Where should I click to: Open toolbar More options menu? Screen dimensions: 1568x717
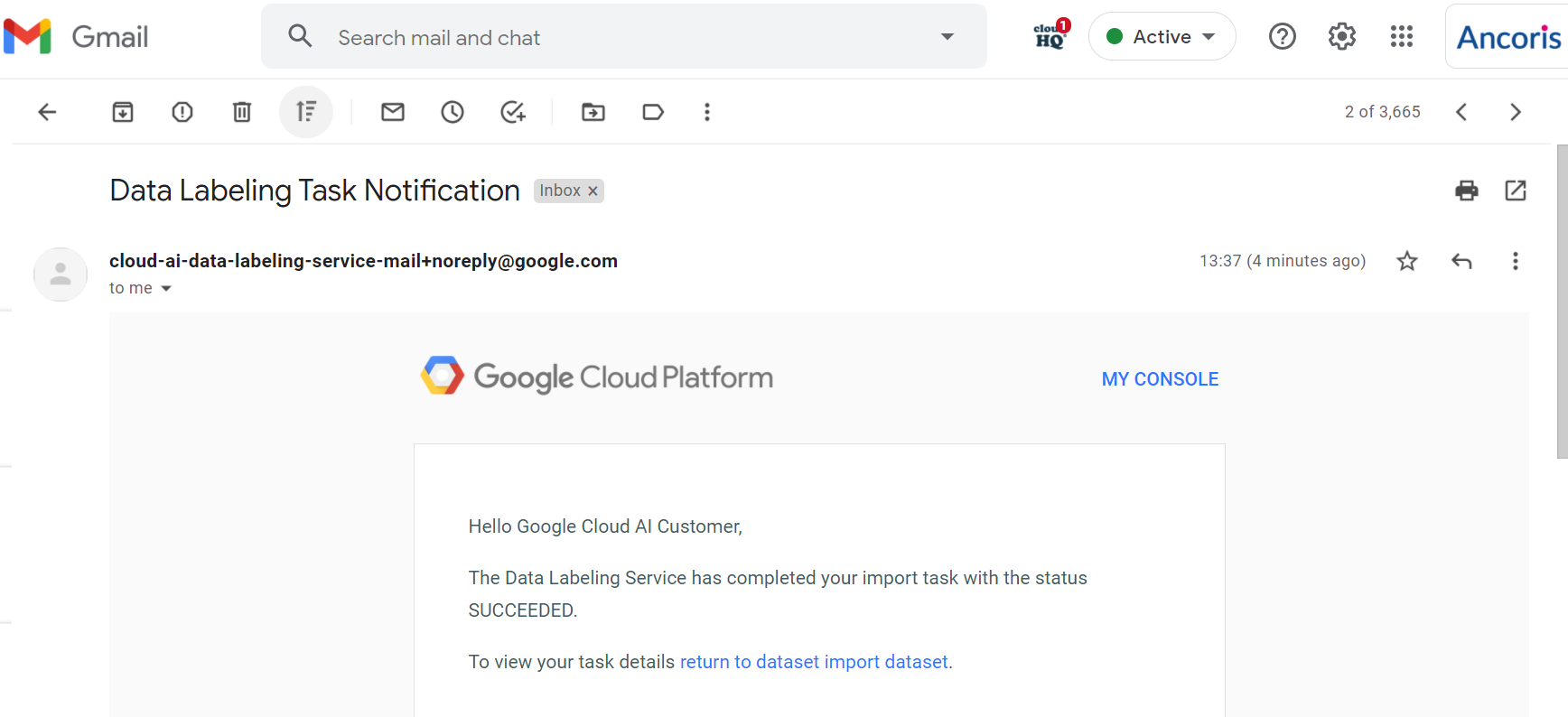(707, 112)
